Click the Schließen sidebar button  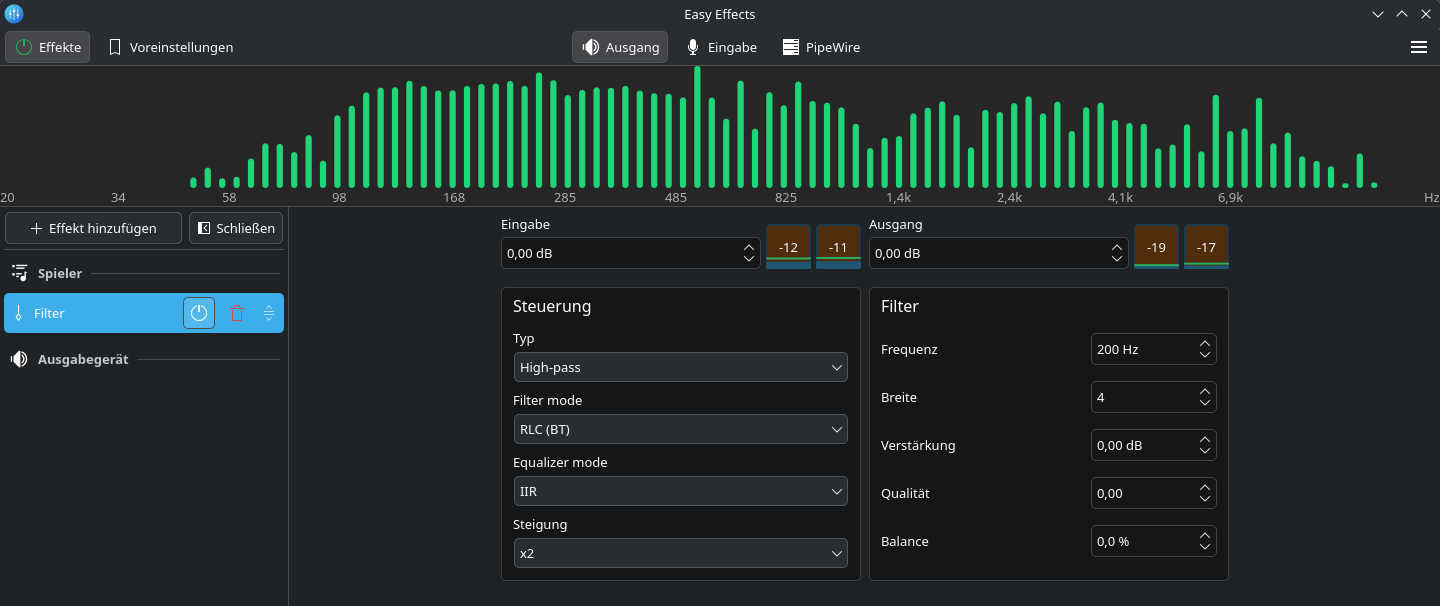[x=236, y=228]
